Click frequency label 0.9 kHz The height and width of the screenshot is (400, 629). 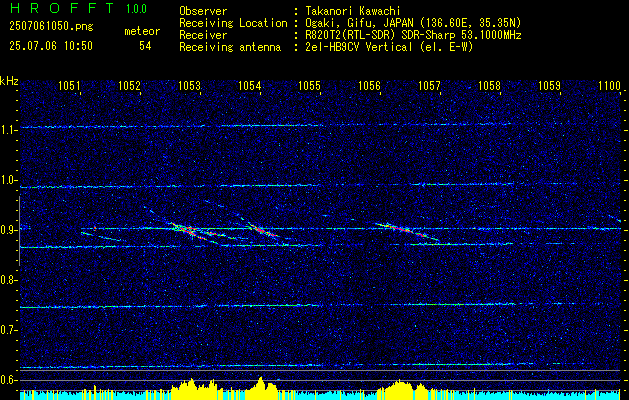8,230
